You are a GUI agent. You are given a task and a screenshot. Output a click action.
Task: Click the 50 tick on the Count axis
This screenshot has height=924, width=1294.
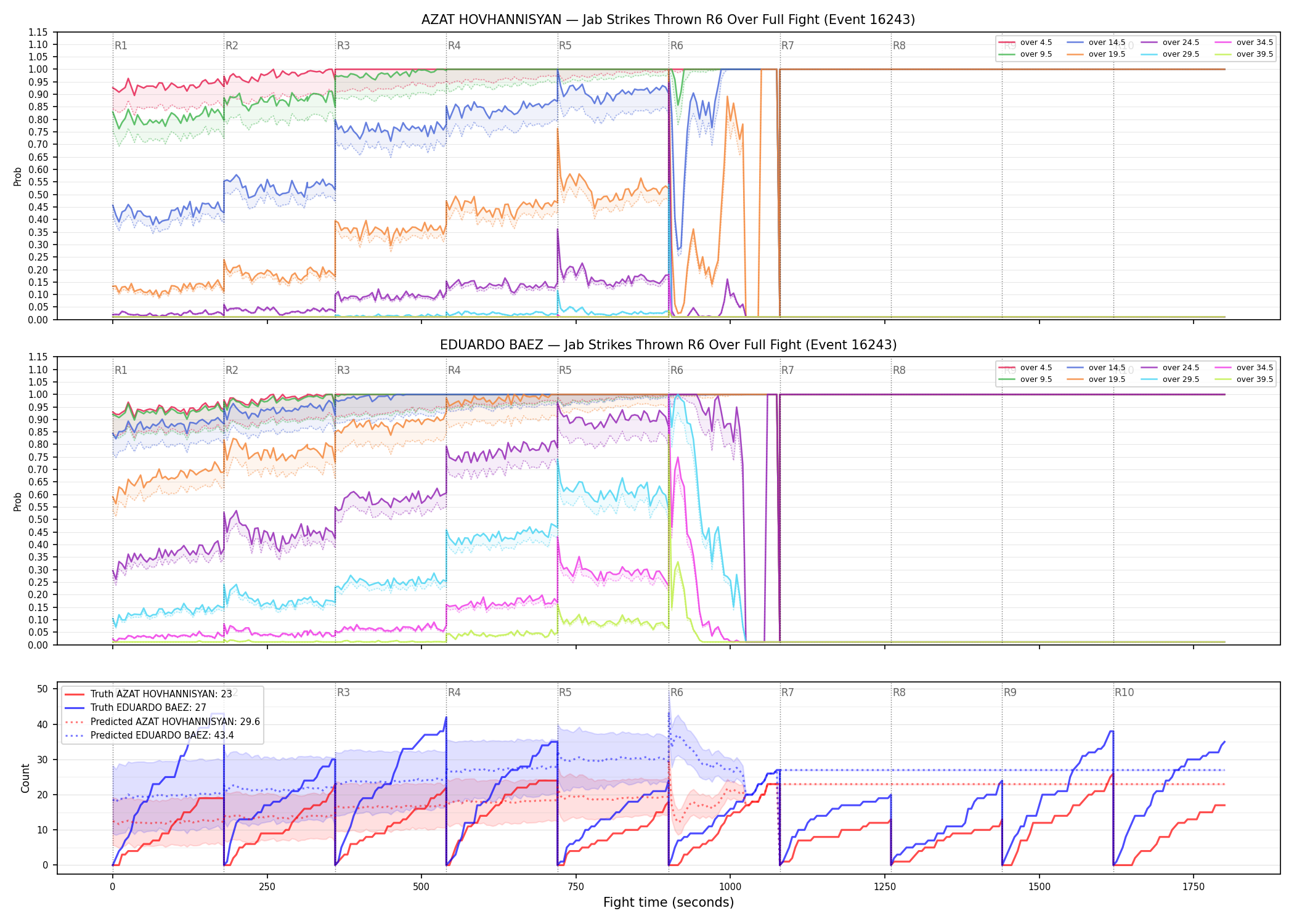click(43, 689)
